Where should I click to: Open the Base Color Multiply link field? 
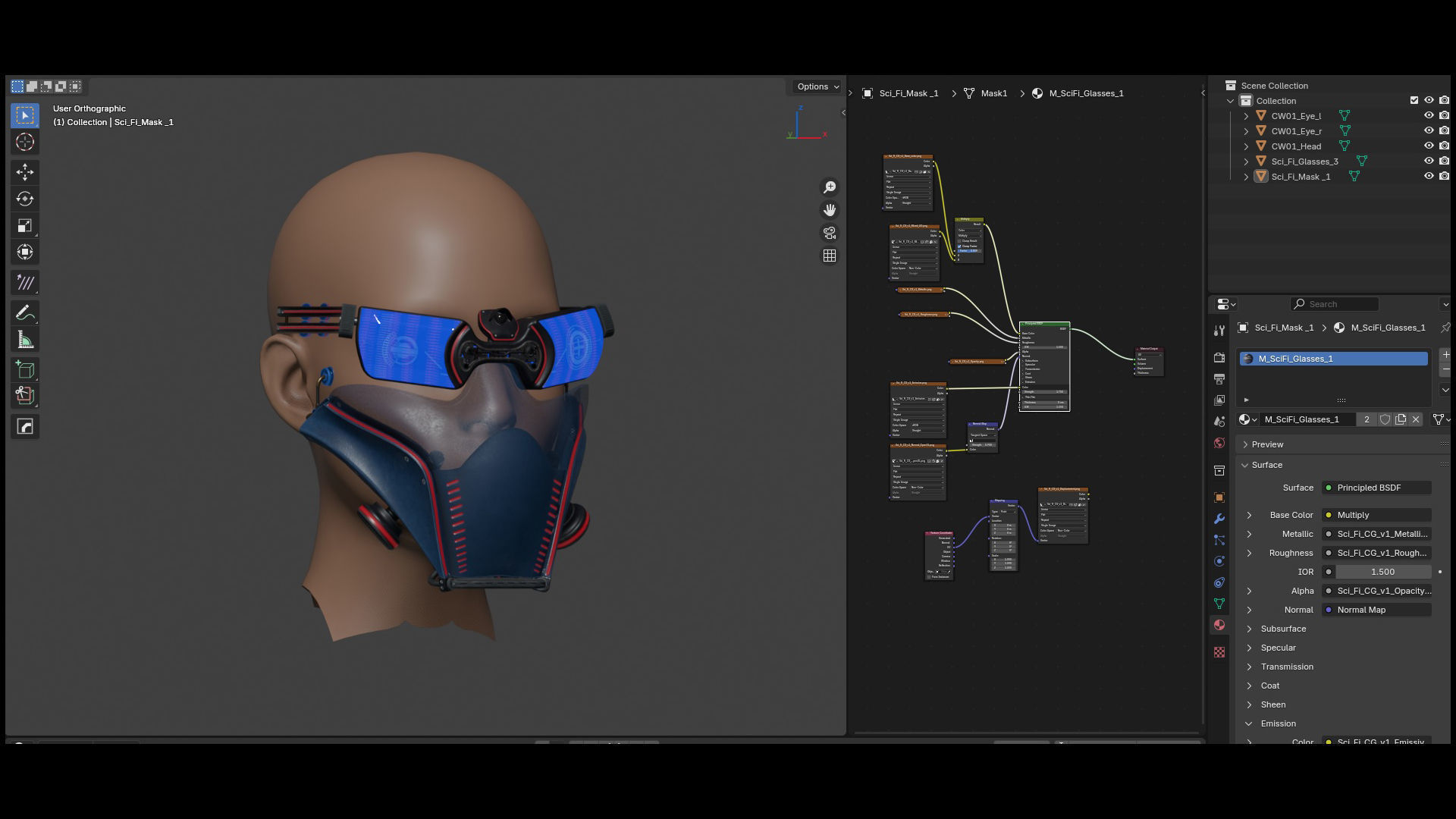click(x=1376, y=515)
